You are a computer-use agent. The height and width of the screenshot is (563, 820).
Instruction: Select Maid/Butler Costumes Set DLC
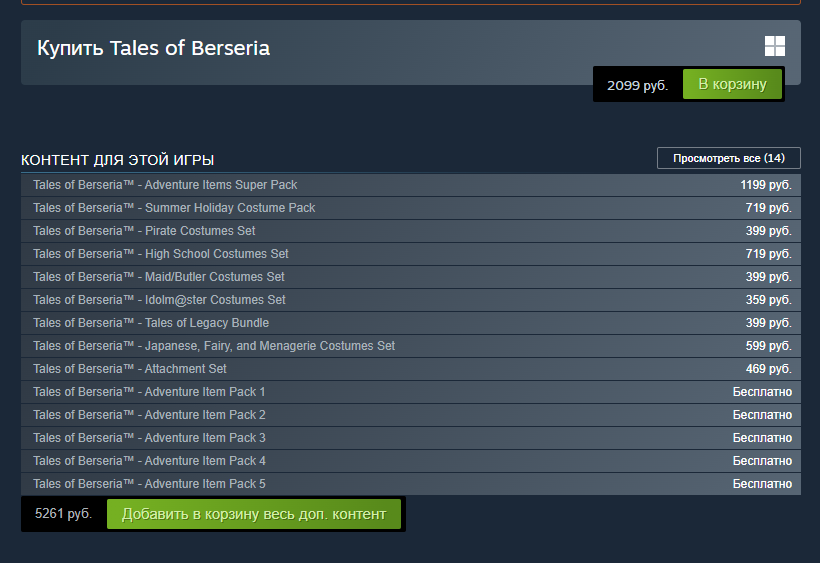point(159,277)
